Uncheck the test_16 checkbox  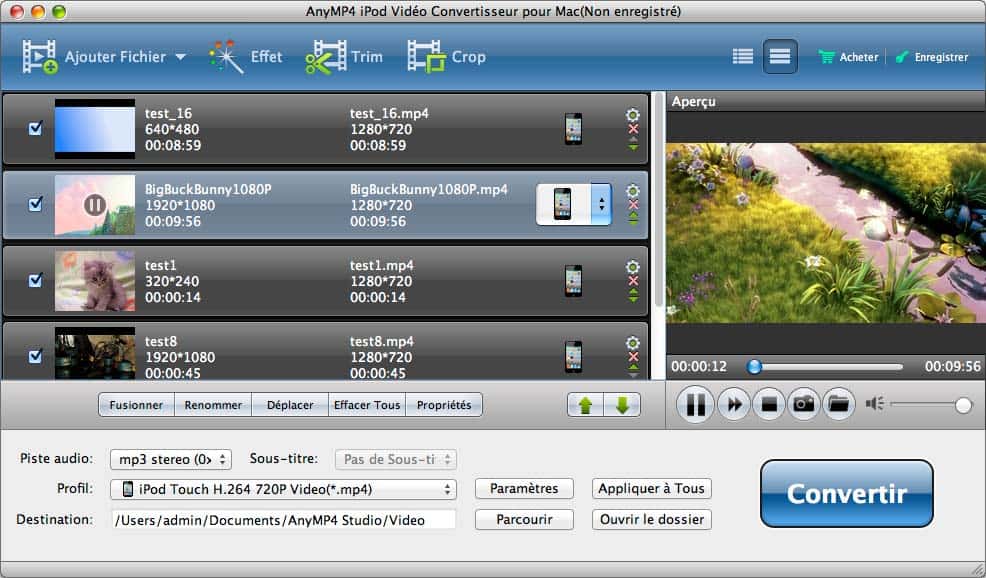coord(35,128)
